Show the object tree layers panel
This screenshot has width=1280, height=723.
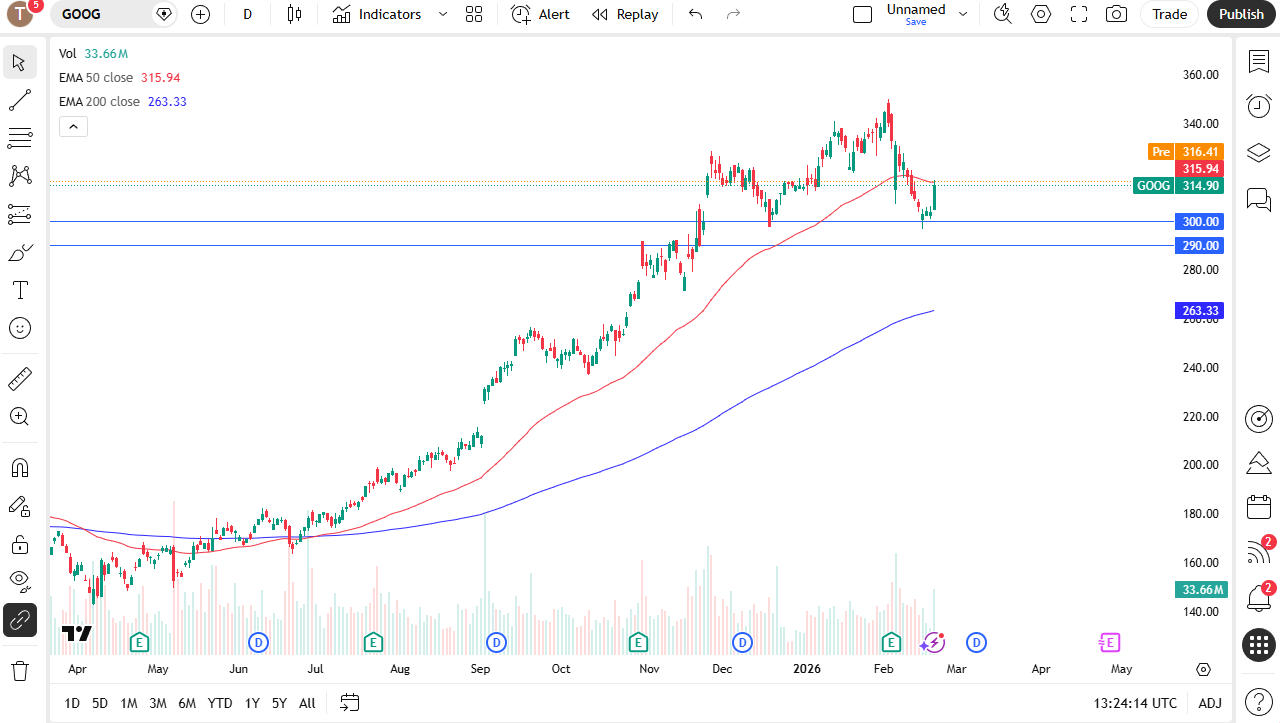(1259, 153)
